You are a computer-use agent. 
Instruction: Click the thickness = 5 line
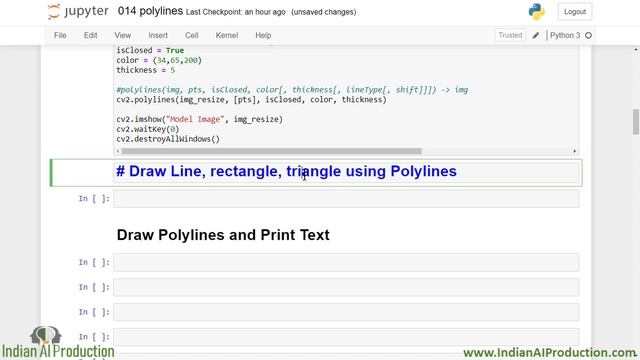click(x=146, y=70)
